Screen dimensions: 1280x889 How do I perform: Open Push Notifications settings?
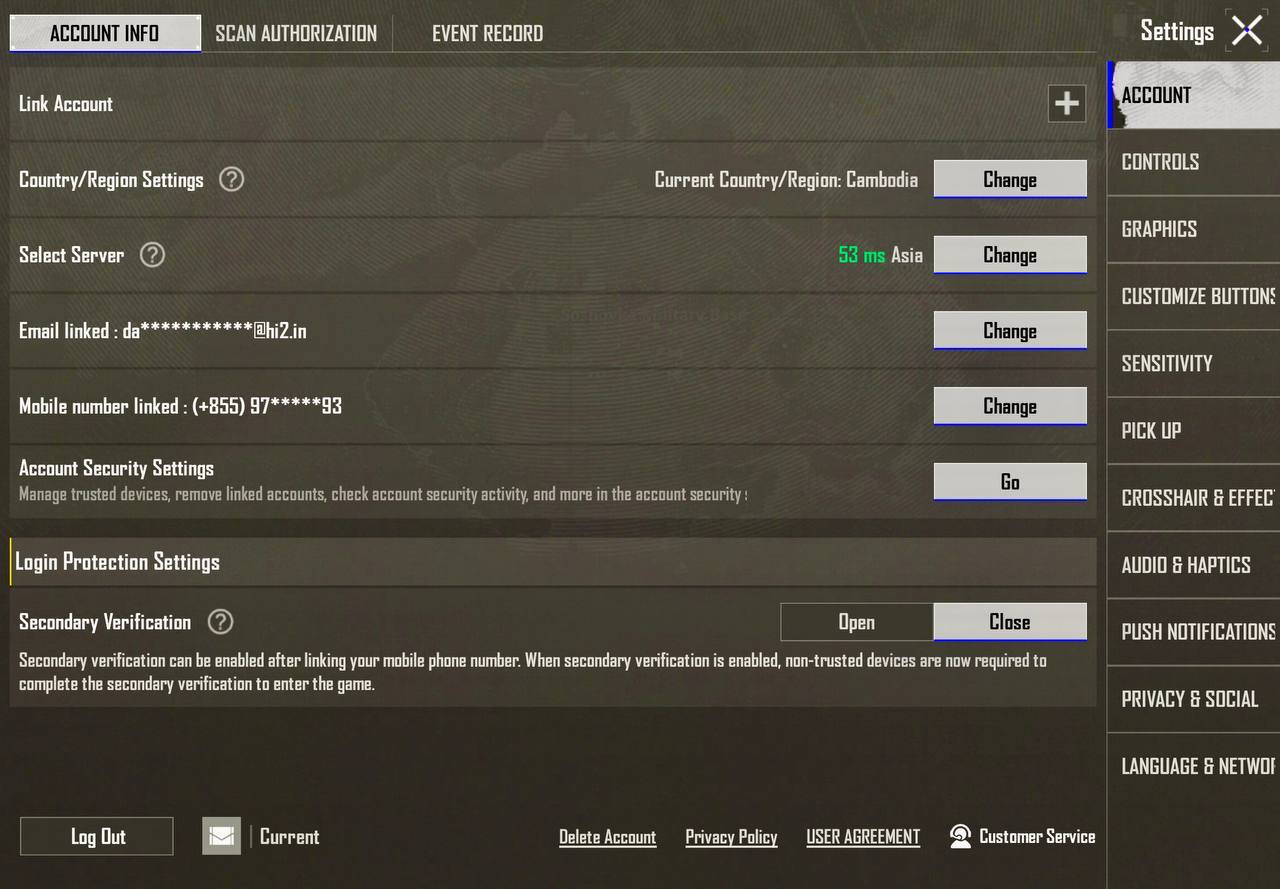pos(1194,632)
